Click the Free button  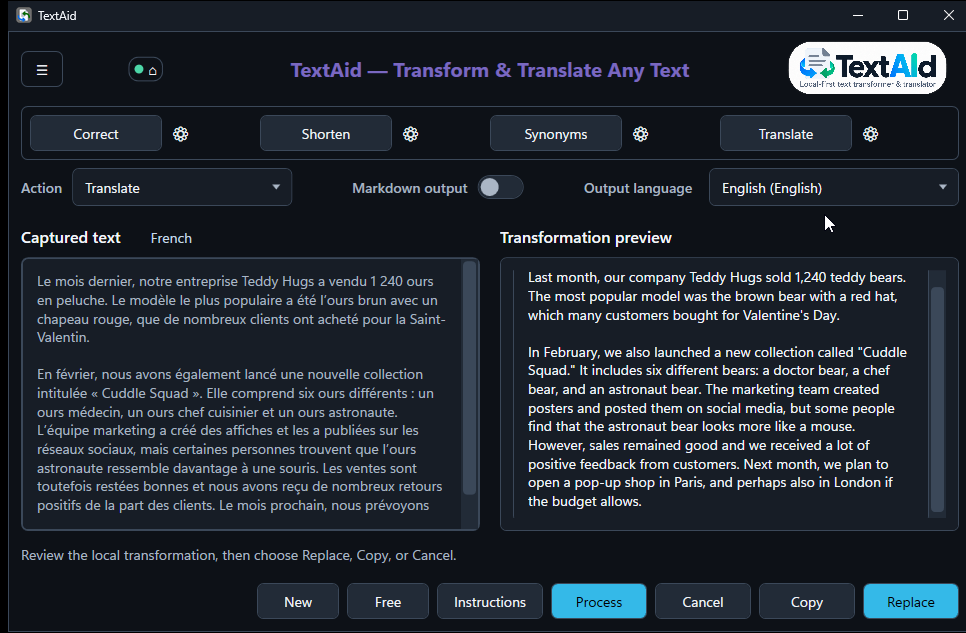(388, 602)
